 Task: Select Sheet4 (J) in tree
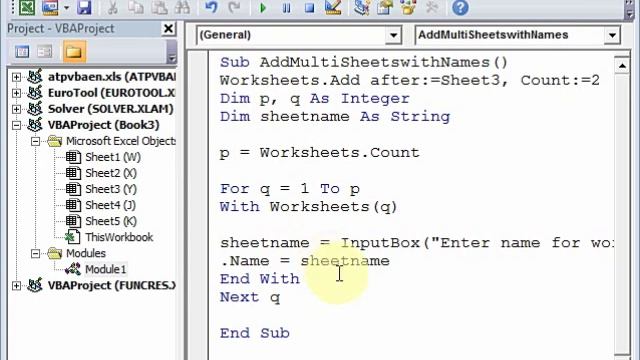click(110, 205)
